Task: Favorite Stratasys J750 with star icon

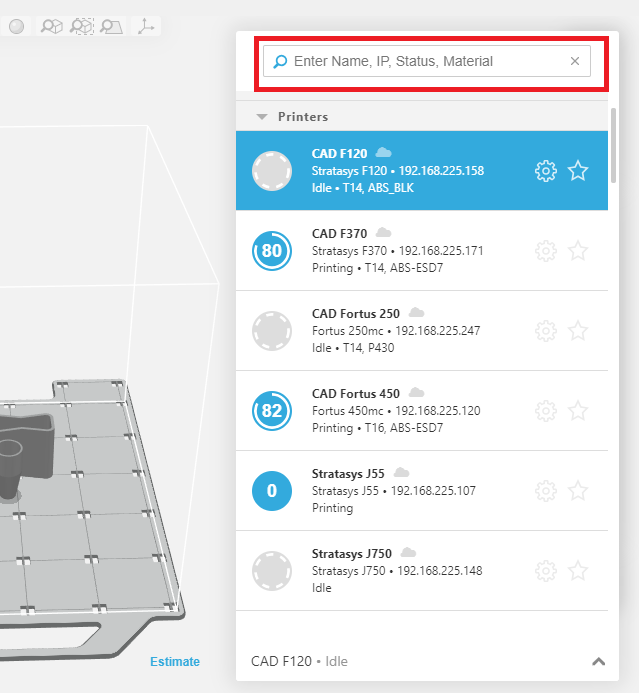Action: tap(578, 571)
